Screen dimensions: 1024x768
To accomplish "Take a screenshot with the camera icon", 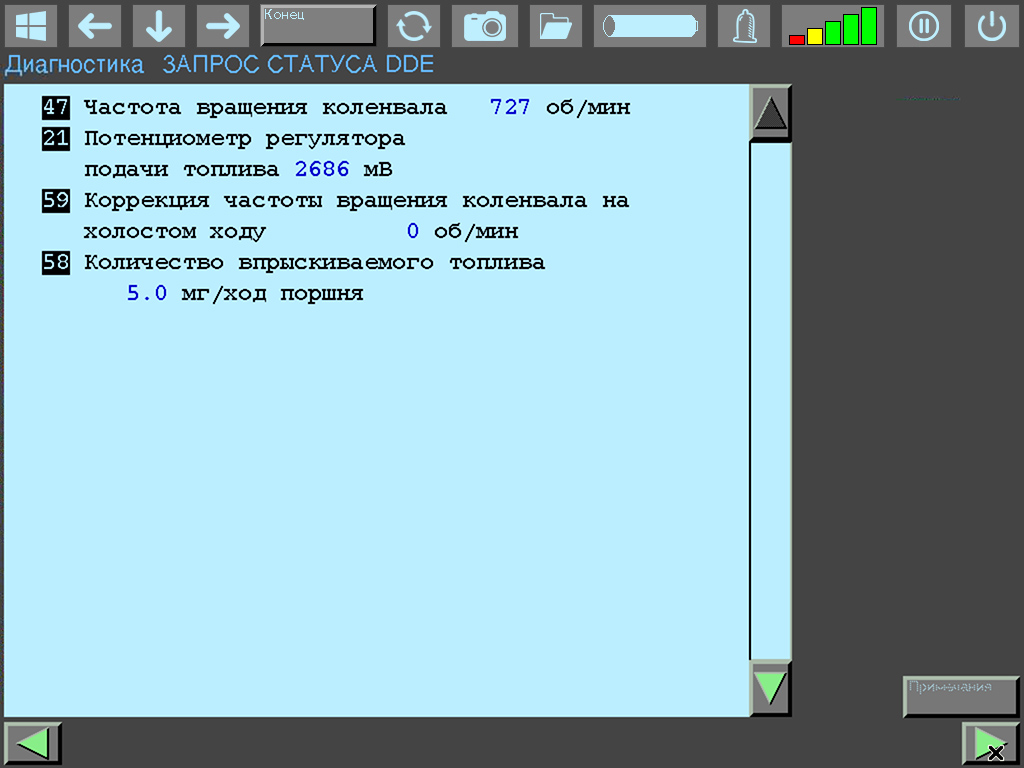I will (485, 26).
